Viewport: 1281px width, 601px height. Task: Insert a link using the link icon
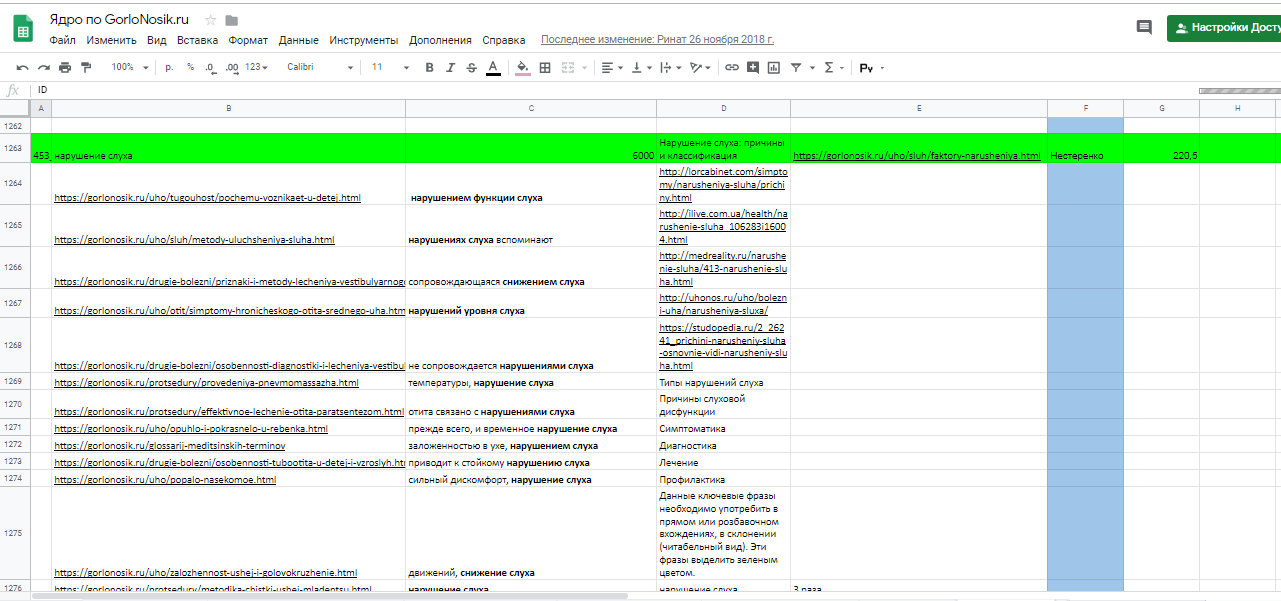(x=732, y=67)
